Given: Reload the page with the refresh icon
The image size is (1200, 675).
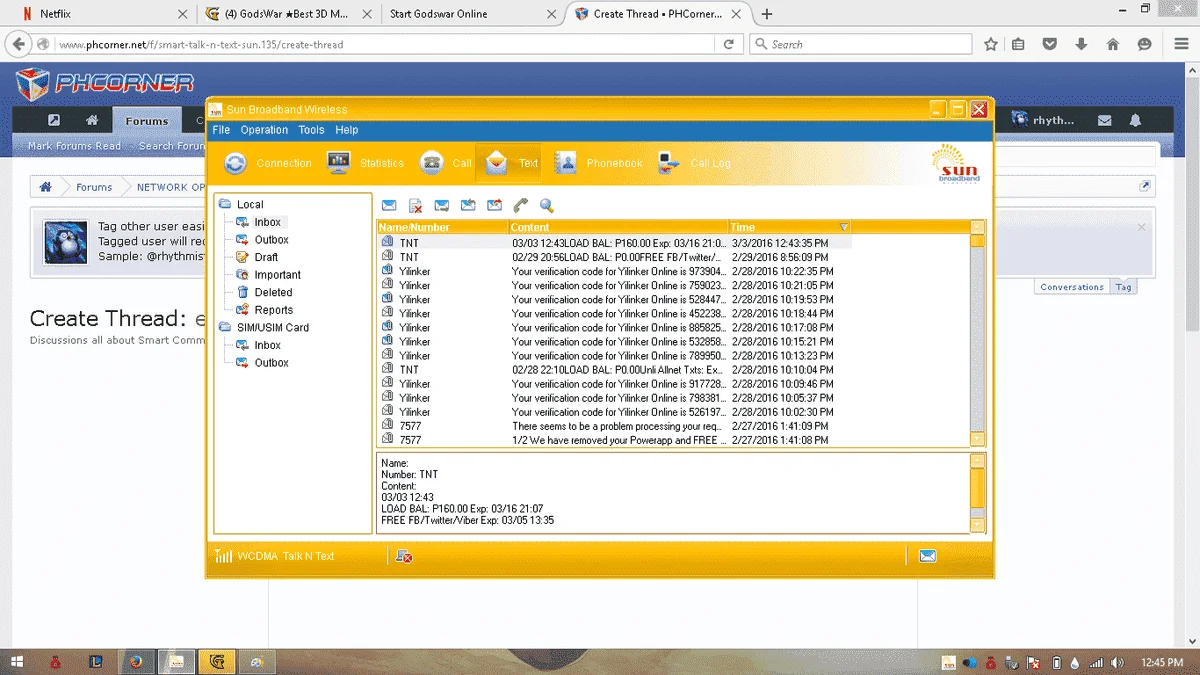Looking at the screenshot, I should 729,44.
